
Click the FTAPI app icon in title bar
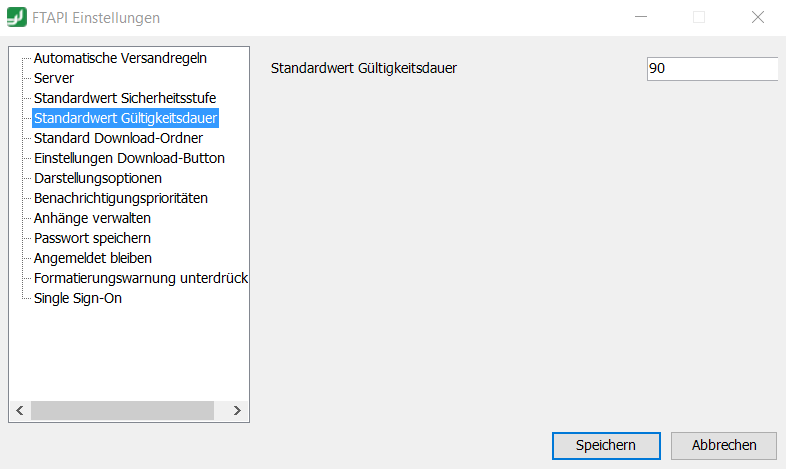pyautogui.click(x=17, y=17)
